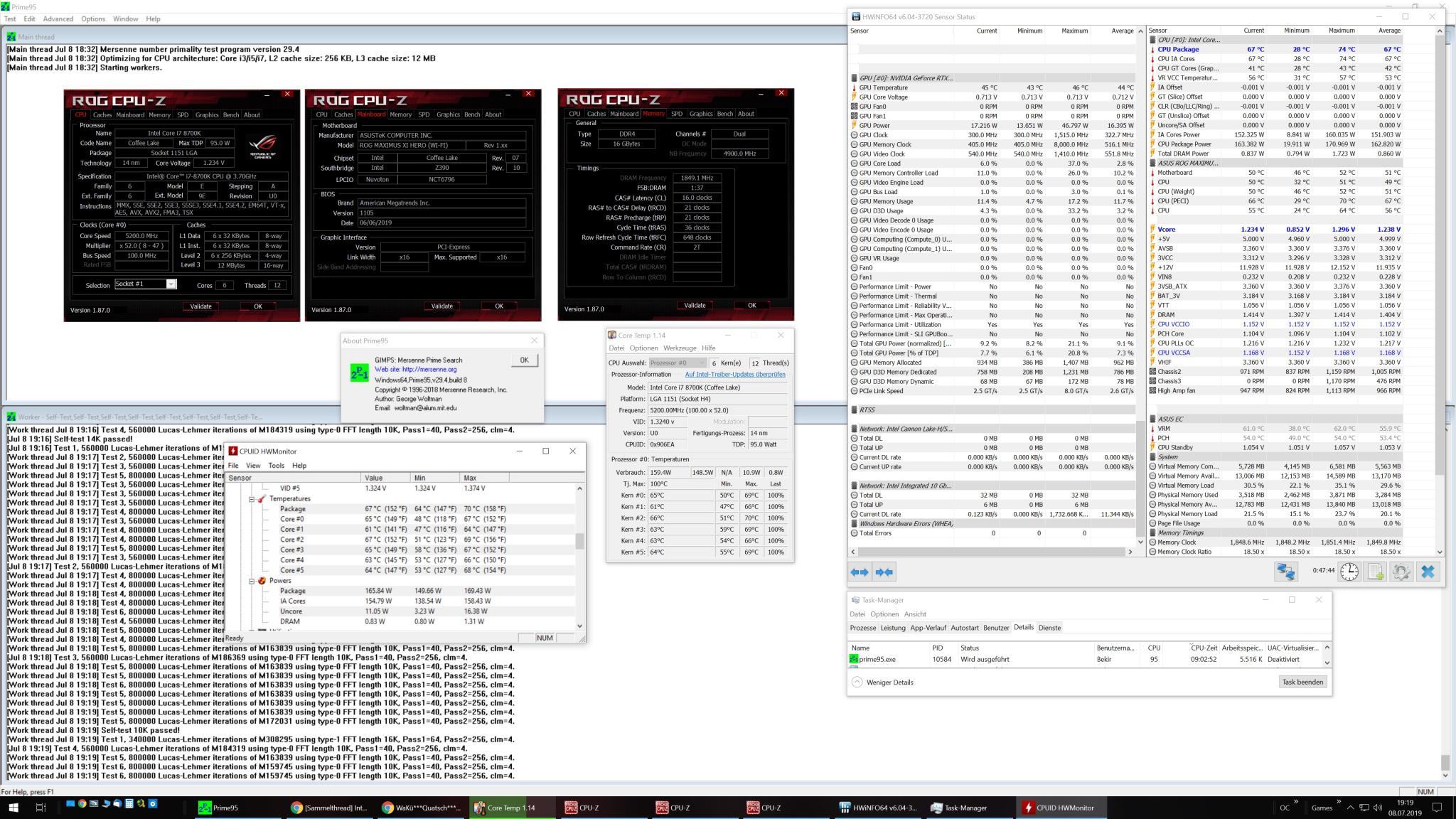The height and width of the screenshot is (819, 1456).
Task: Click the Vcore sensor row icon in HWiNFO
Action: 1152,230
